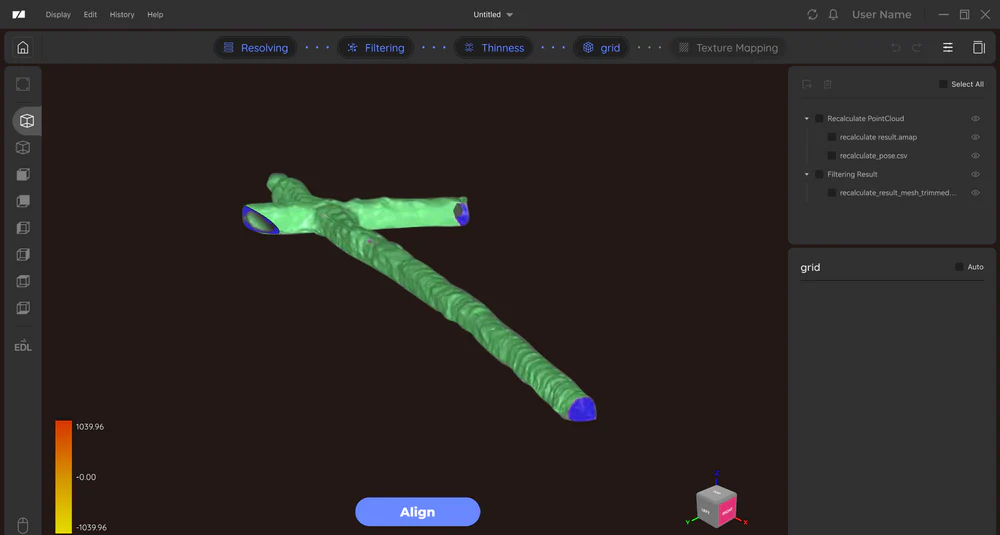This screenshot has width=1000, height=535.
Task: Click the Home icon button
Action: tap(22, 47)
